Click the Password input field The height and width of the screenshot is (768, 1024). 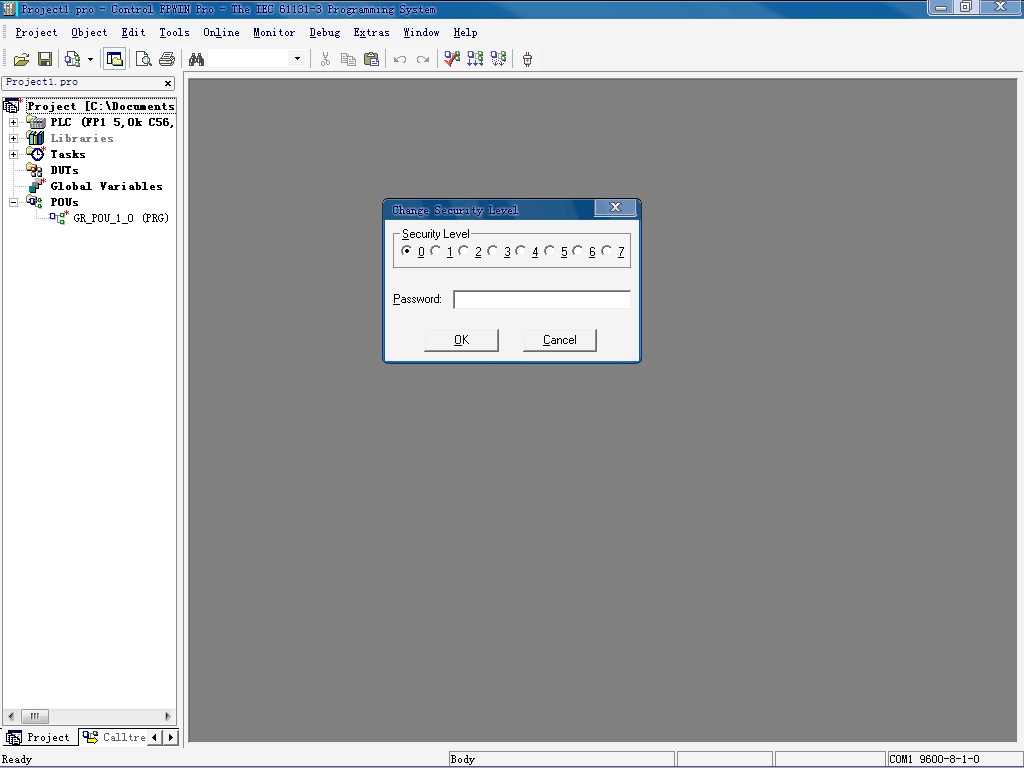(541, 299)
